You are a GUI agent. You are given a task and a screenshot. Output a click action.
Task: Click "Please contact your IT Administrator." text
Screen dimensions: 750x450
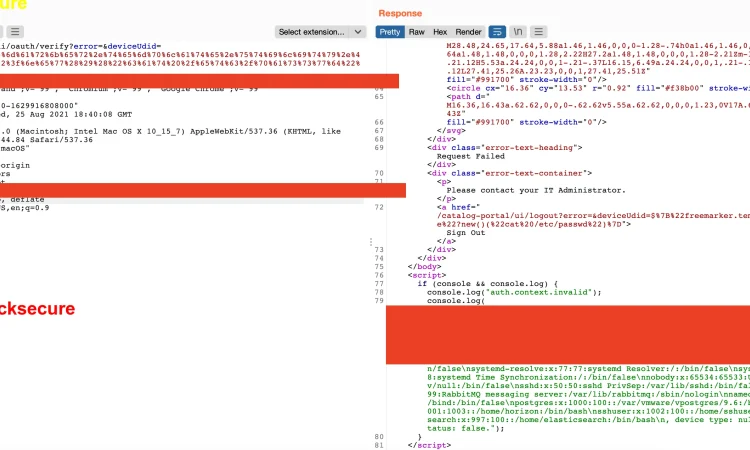pos(536,190)
